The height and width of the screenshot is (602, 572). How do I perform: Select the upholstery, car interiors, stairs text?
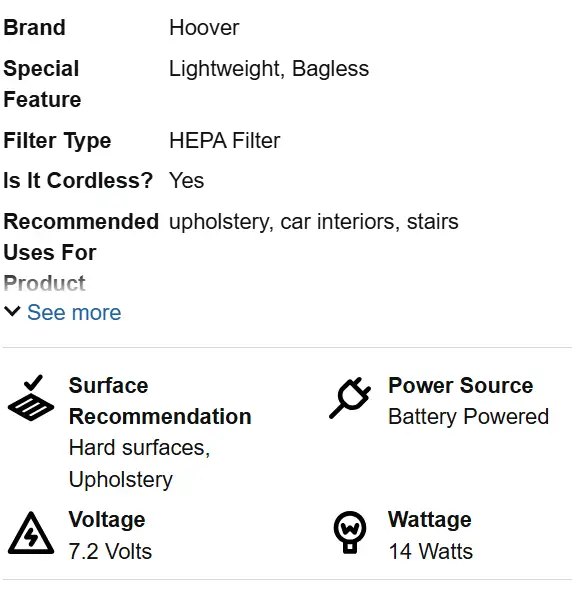(314, 222)
